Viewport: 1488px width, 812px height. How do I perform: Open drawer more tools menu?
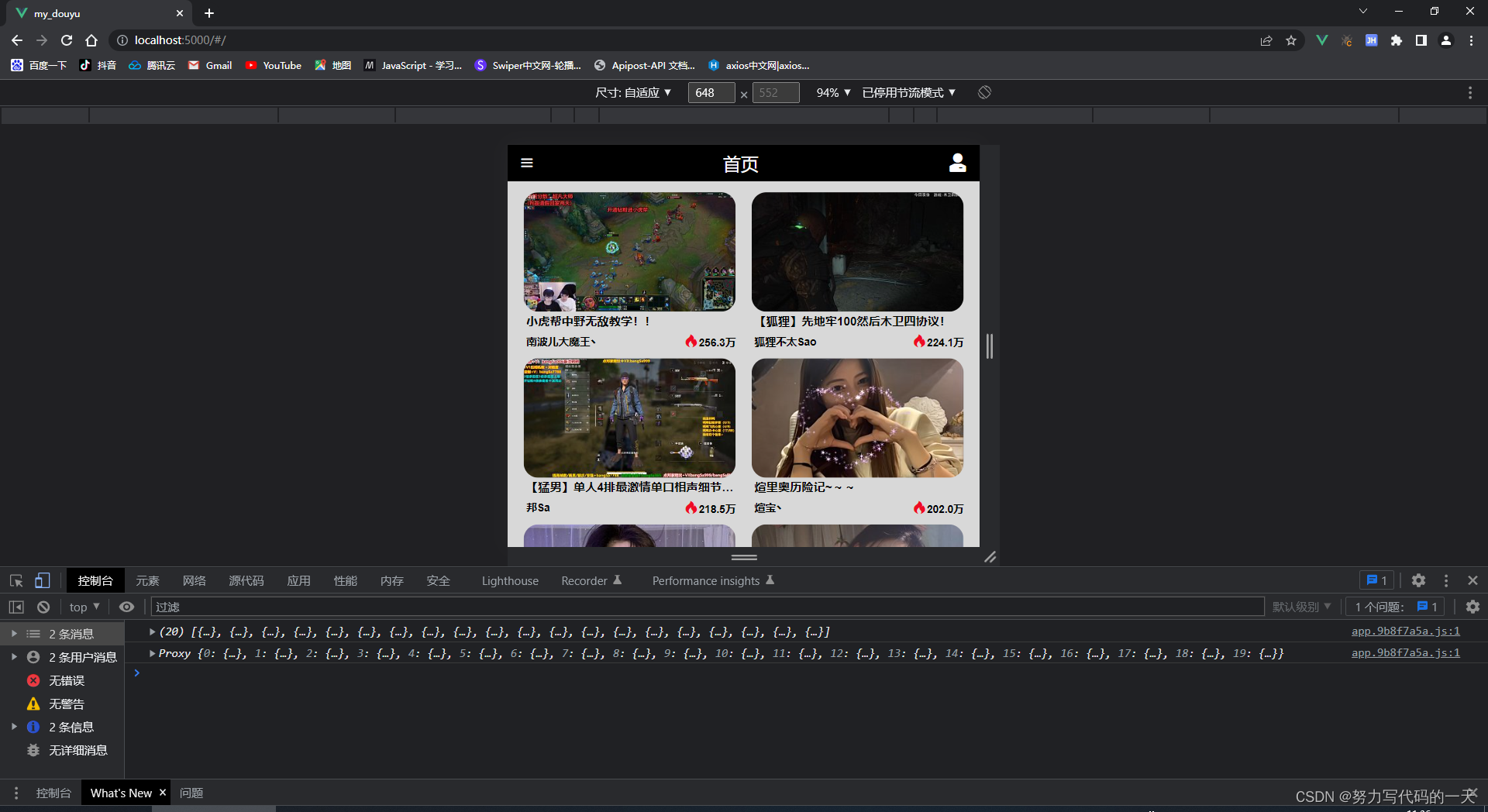[x=16, y=793]
